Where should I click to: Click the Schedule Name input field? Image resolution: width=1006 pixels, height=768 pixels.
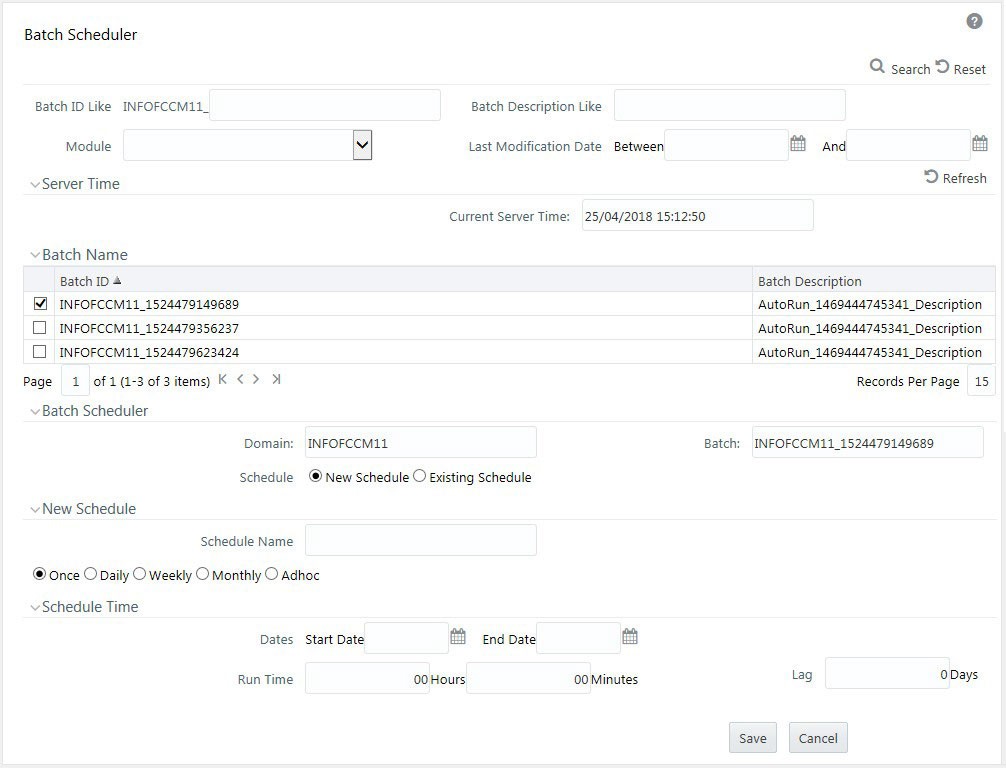click(421, 540)
